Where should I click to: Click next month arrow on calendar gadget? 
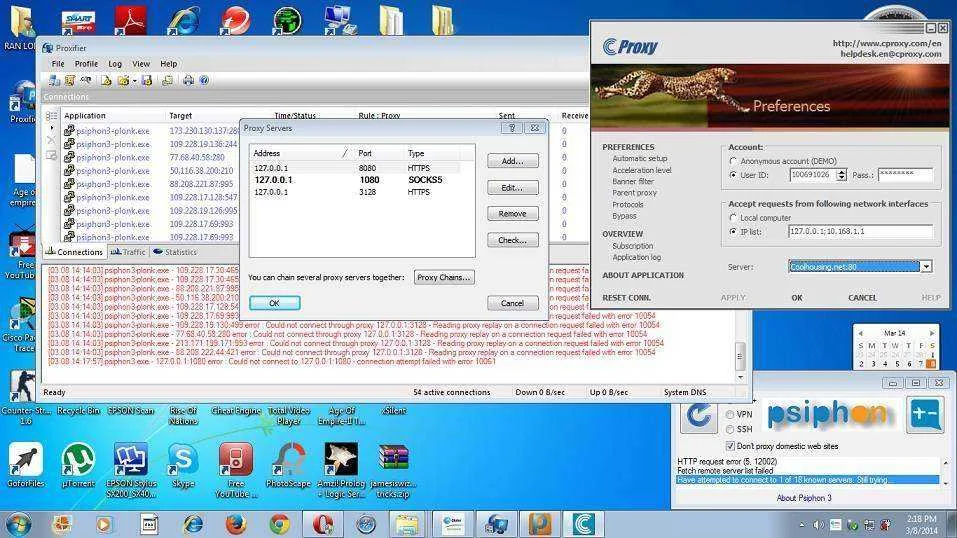931,333
